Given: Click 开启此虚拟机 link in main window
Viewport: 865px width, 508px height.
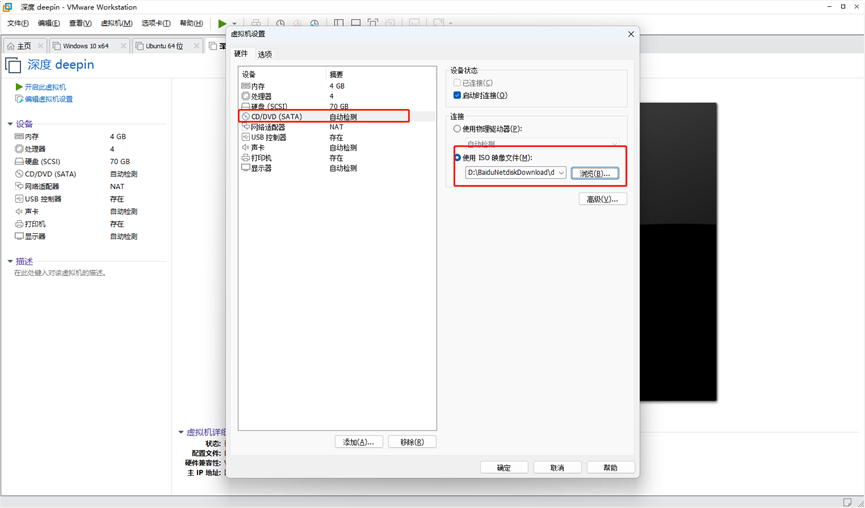Looking at the screenshot, I should tap(45, 87).
